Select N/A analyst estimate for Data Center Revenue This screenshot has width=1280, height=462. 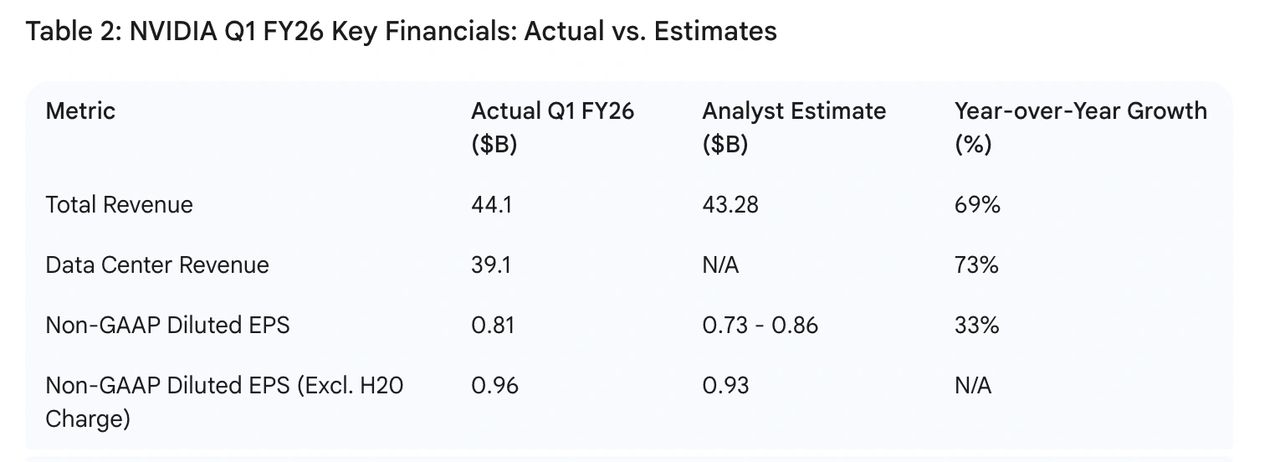(720, 265)
